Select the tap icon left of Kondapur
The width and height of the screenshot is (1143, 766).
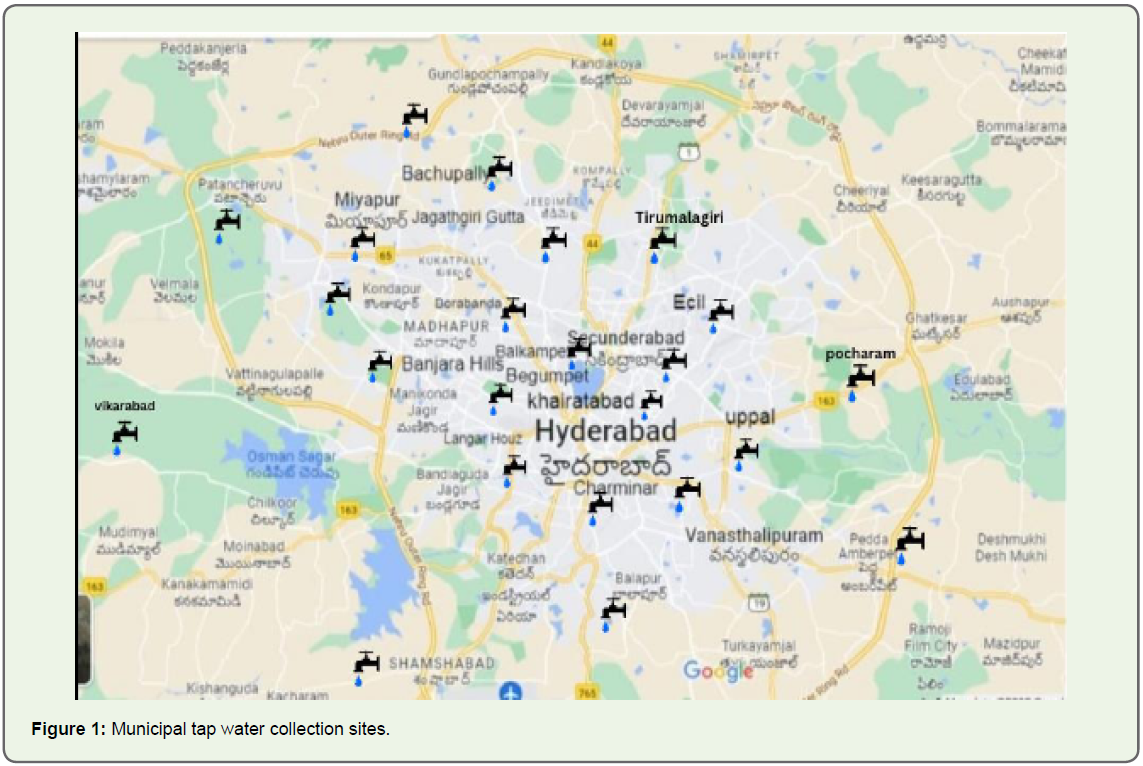337,297
